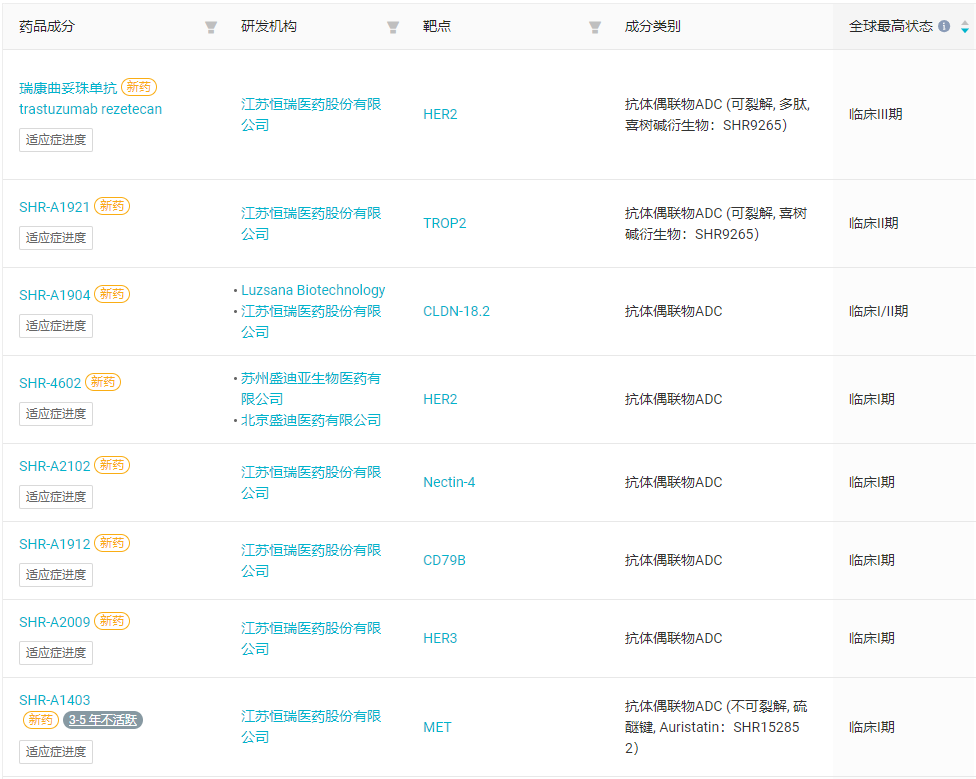The image size is (976, 779).
Task: Open the 药品成分 column filter icon
Action: click(211, 27)
